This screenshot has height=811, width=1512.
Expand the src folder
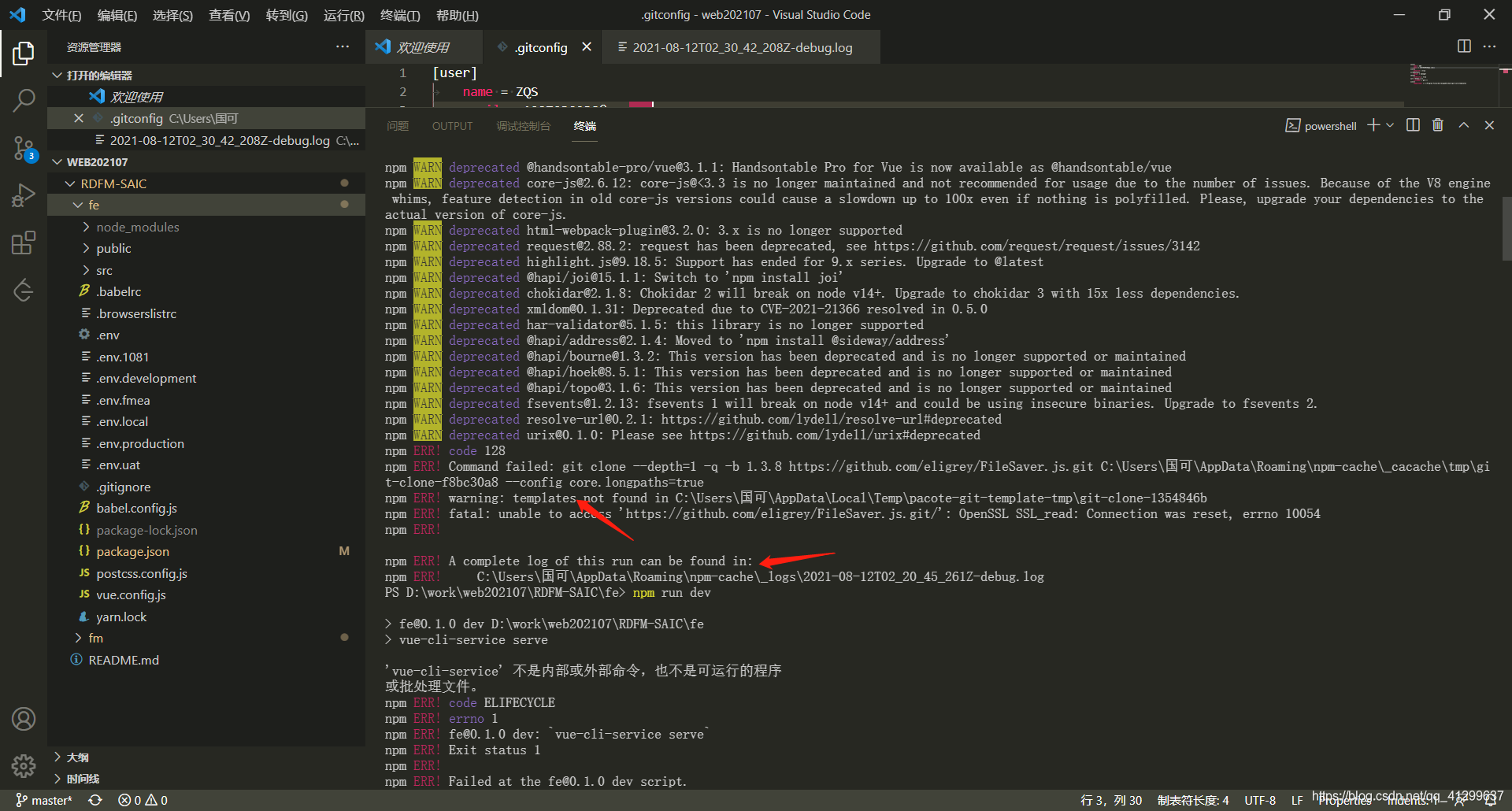[206, 270]
